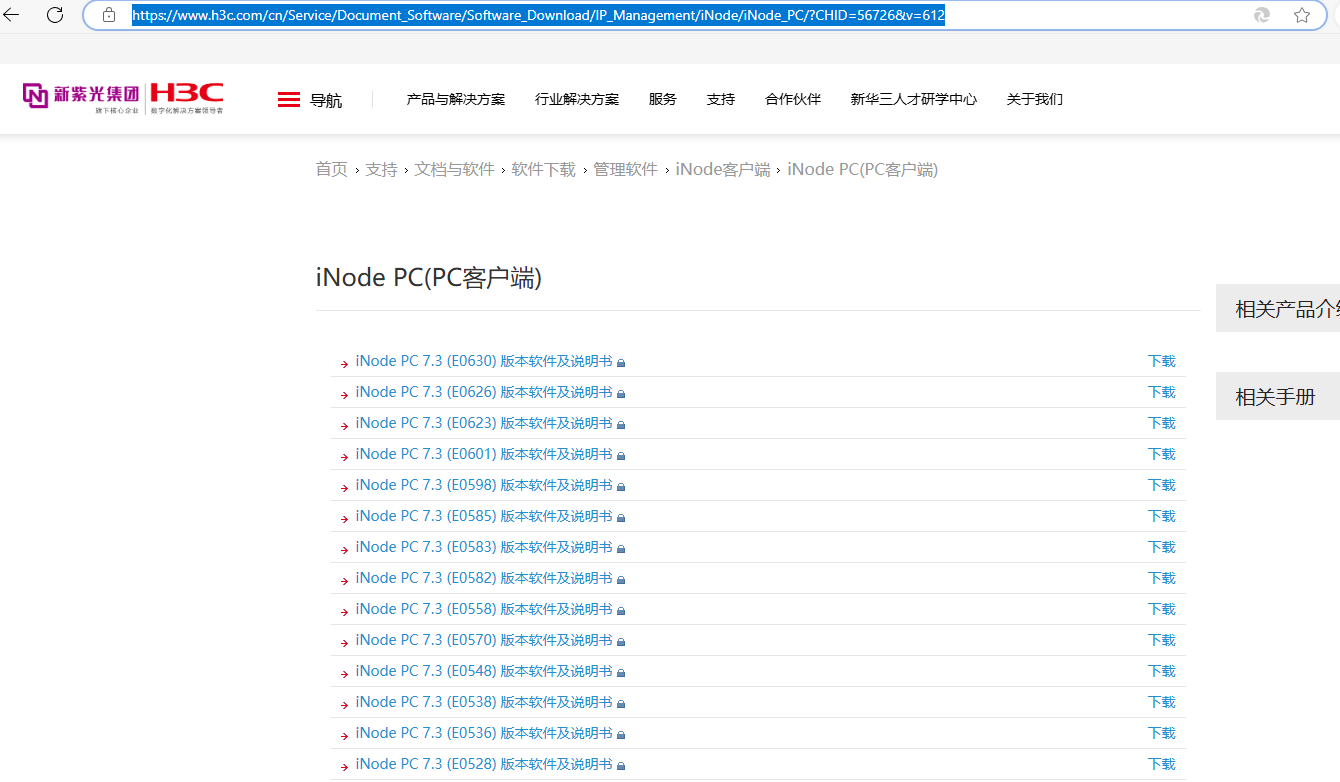
Task: Click the site lock icon in address bar
Action: [x=109, y=15]
